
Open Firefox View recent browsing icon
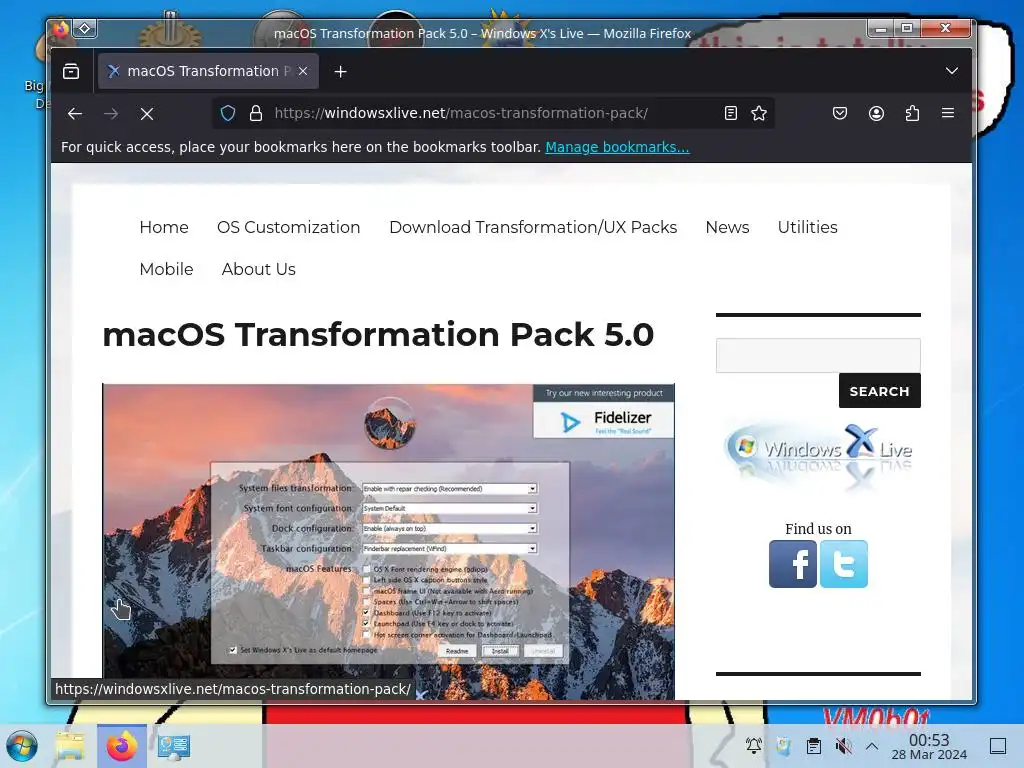click(71, 71)
